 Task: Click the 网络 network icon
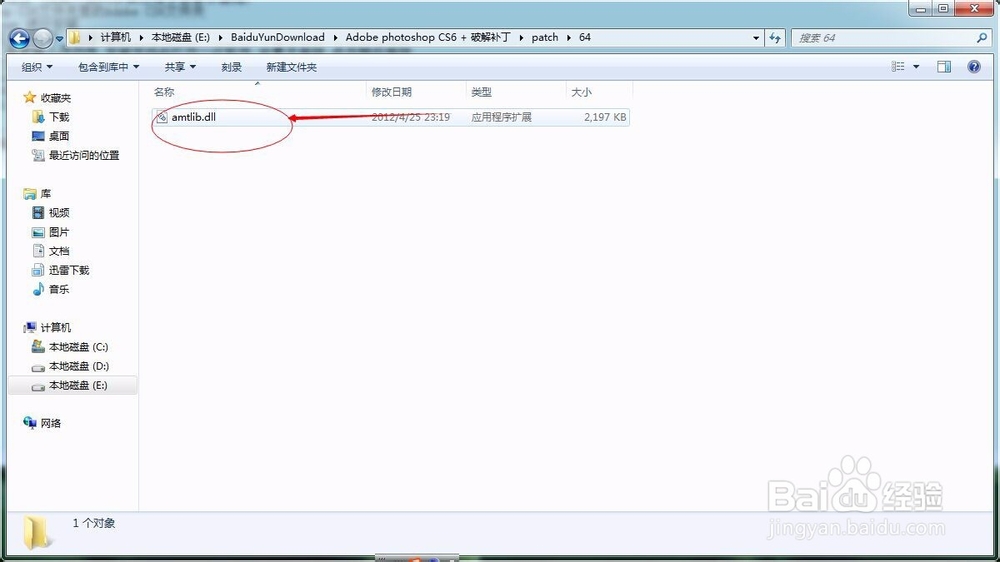coord(29,422)
